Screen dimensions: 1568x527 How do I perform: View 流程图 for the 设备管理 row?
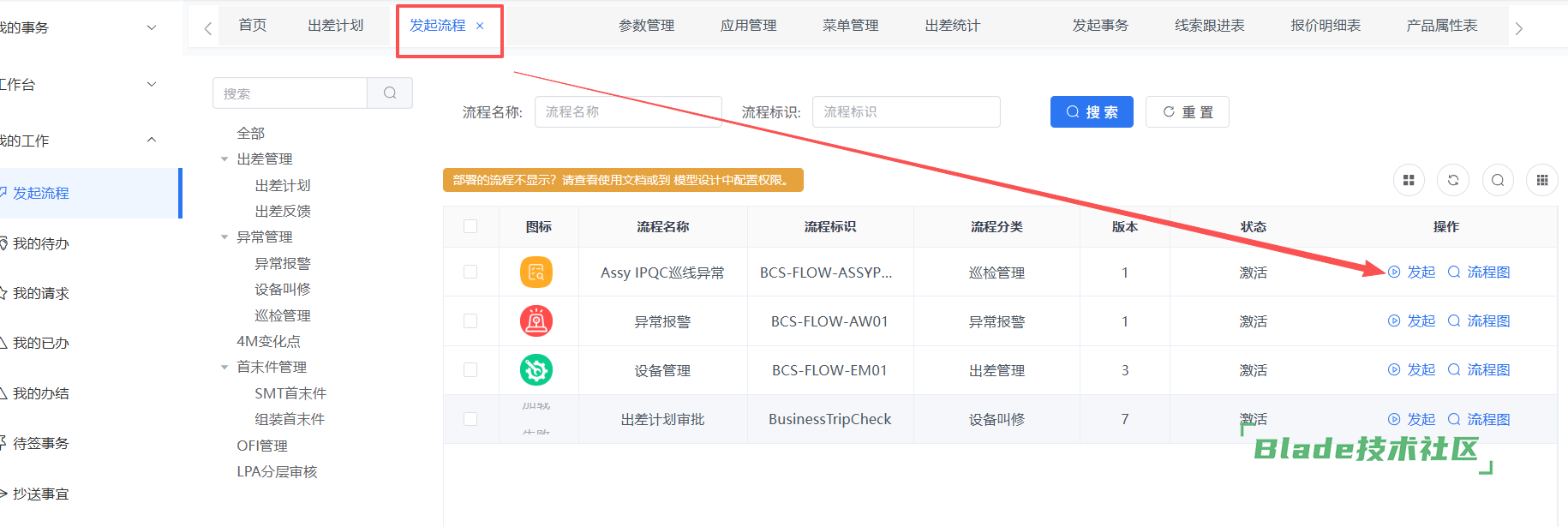[x=1479, y=370]
